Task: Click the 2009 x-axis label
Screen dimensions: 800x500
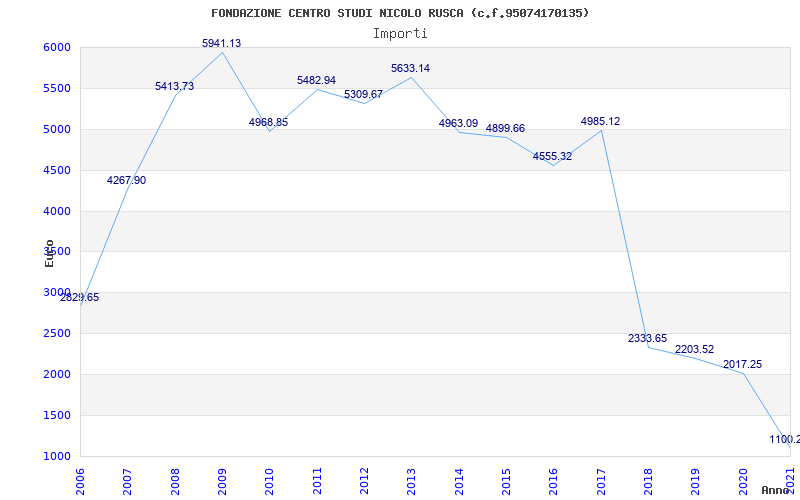Action: [222, 482]
